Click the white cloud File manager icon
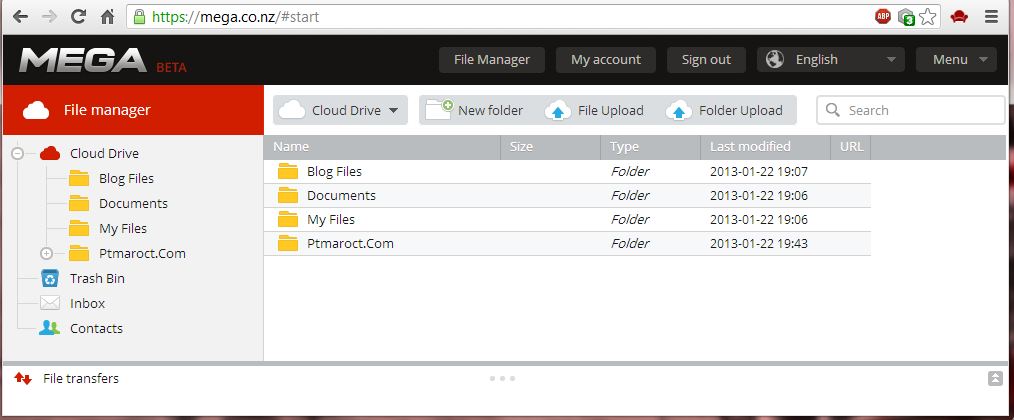The image size is (1014, 420). pos(36,111)
